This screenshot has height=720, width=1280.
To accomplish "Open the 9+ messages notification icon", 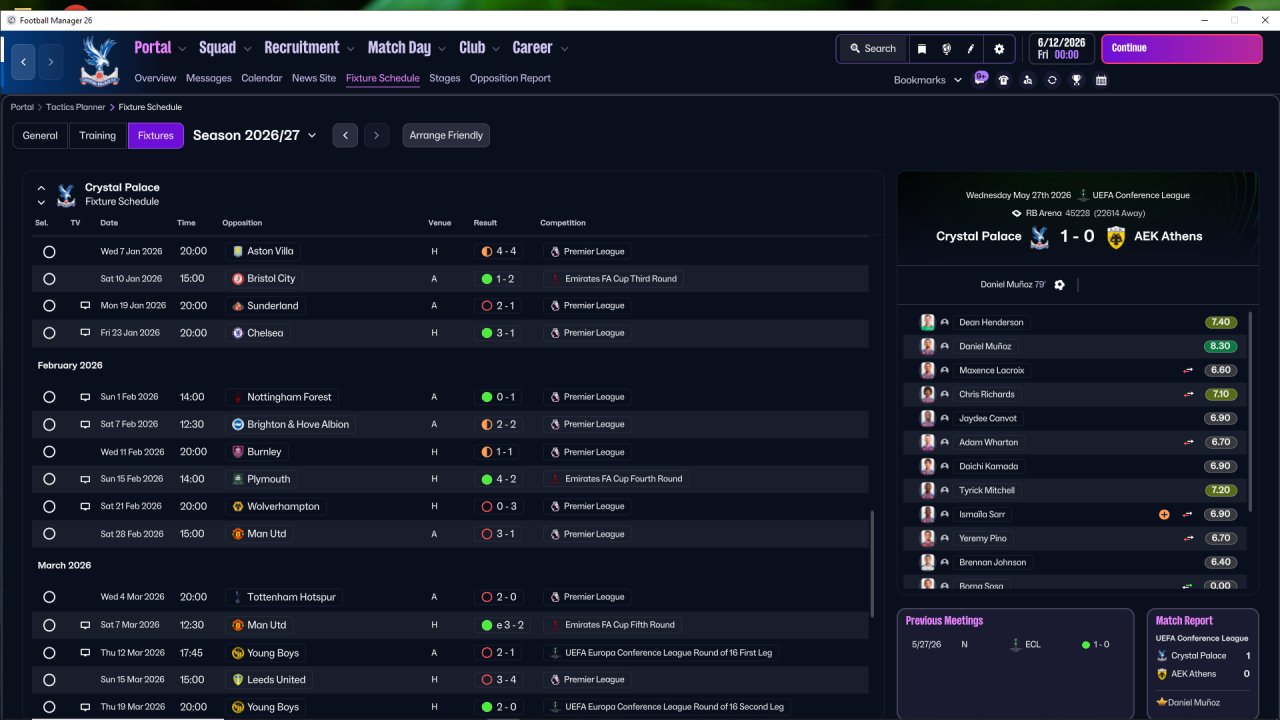I will (981, 79).
